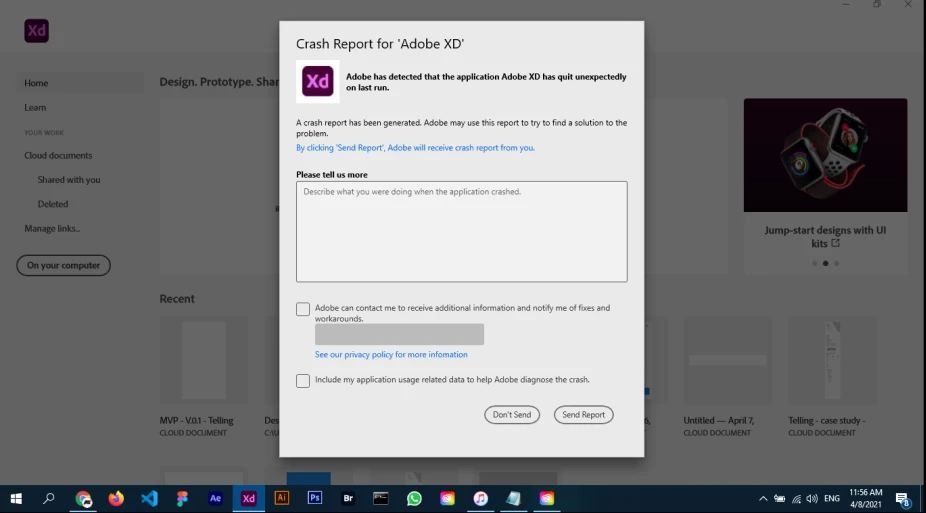The height and width of the screenshot is (513, 926).
Task: Open the taskbar search icon
Action: click(48, 499)
